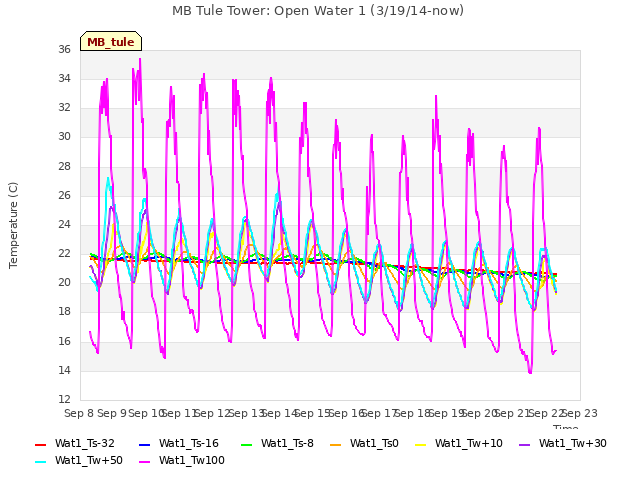Select the Wat1_Ts0 legend label
640x480 pixels.
point(374,444)
